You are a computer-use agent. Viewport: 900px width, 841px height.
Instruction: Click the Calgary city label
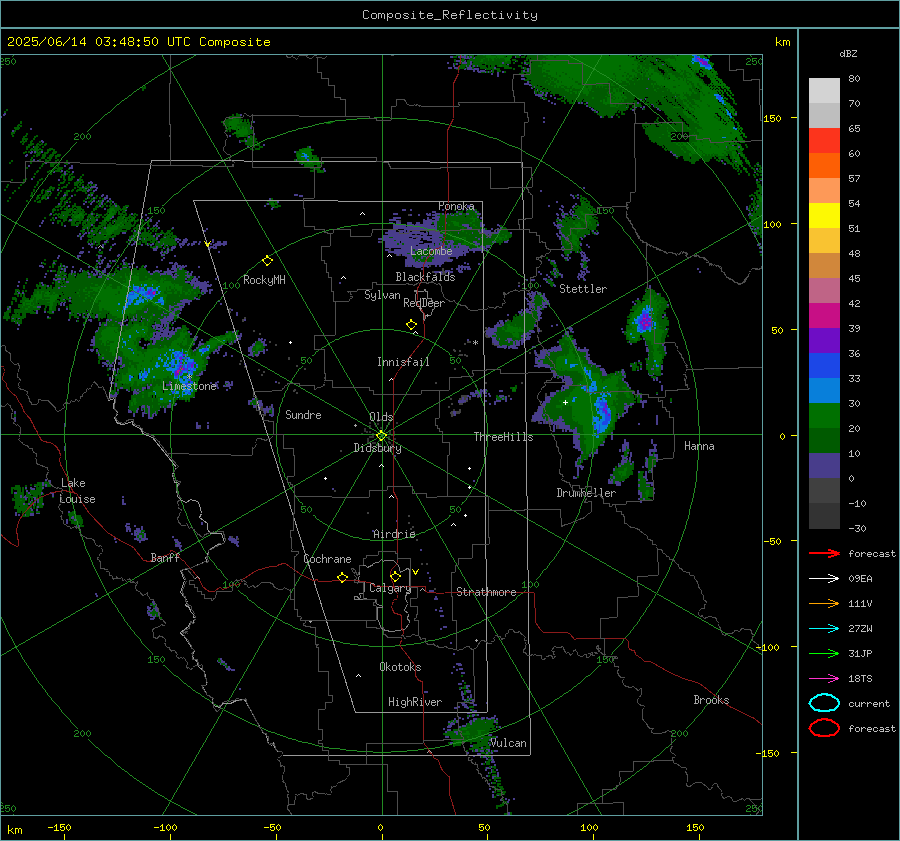pyautogui.click(x=390, y=588)
